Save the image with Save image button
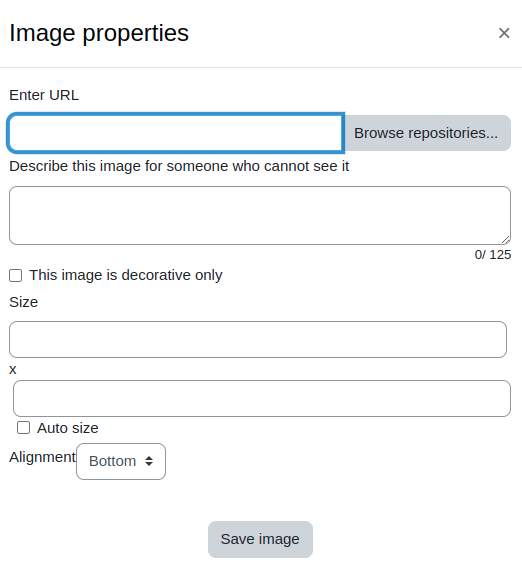 tap(260, 539)
